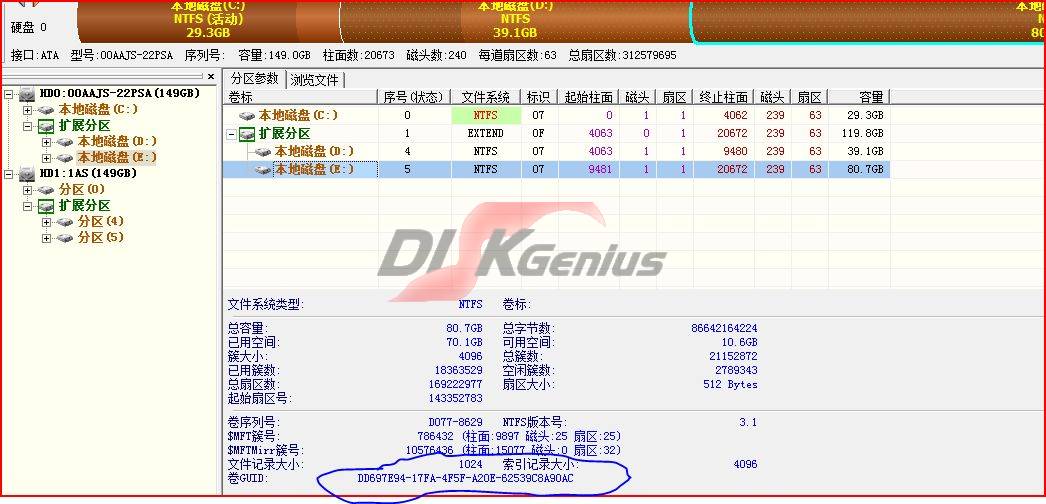Click the drive icon of 本地磁盘(C:) table row

pyautogui.click(x=247, y=115)
